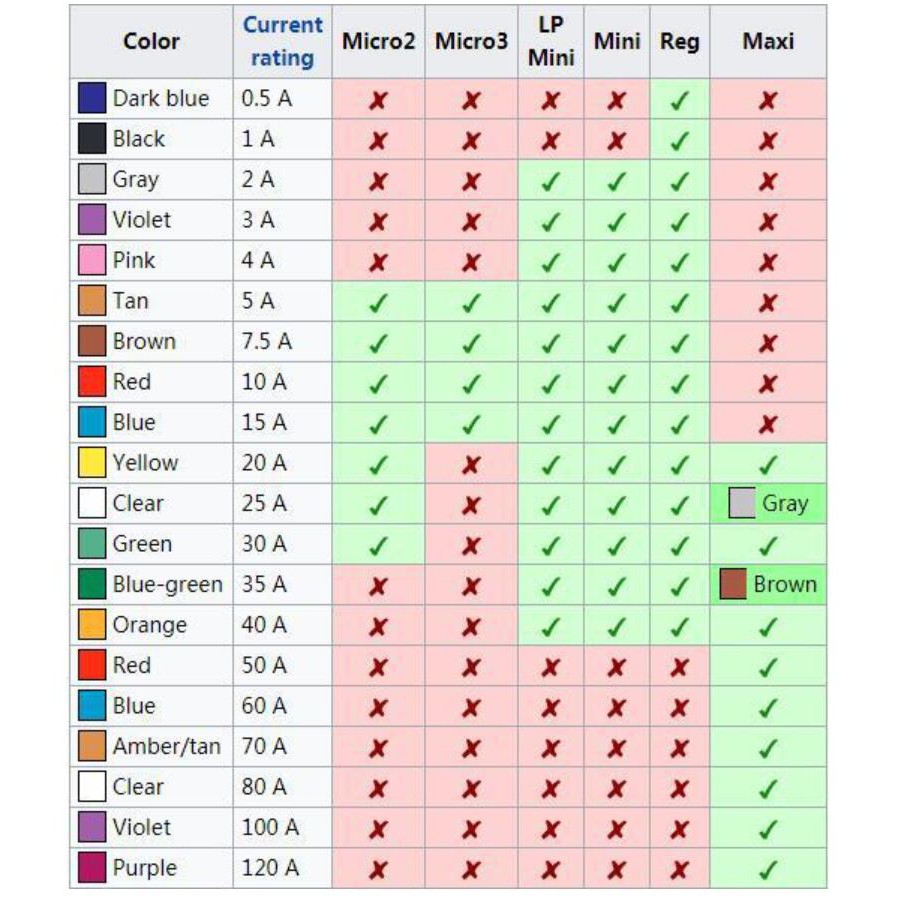The image size is (903, 903).
Task: Click the Micro3 checkmark for 5 A row
Action: (471, 303)
